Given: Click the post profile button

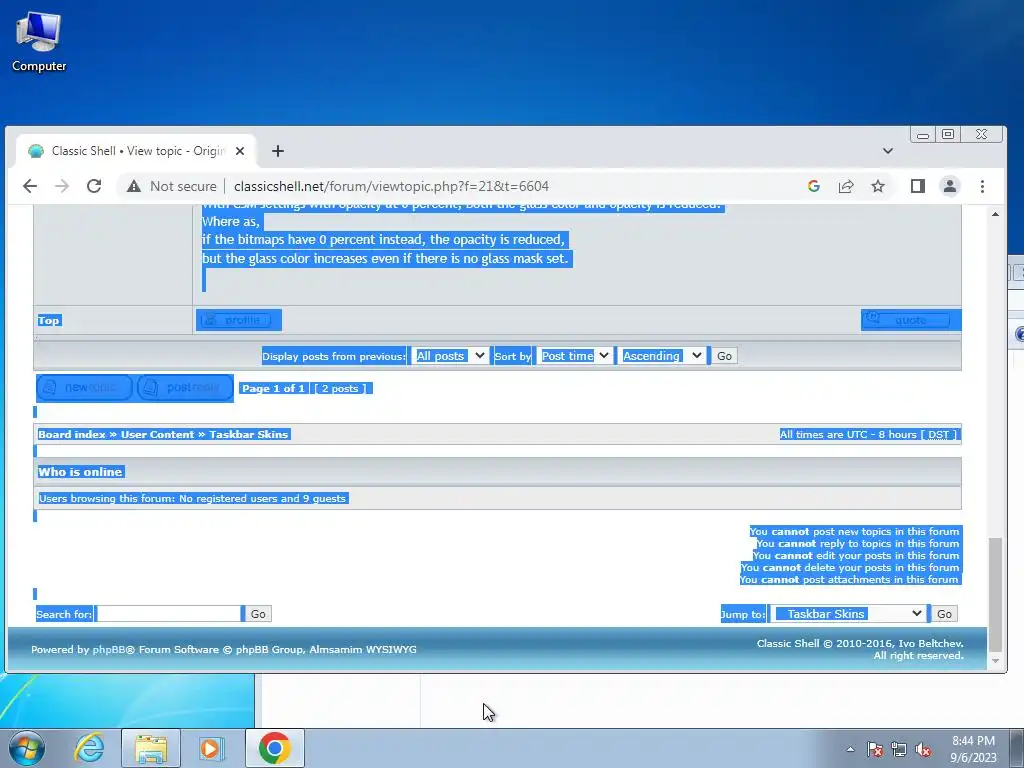Looking at the screenshot, I should click(x=238, y=320).
